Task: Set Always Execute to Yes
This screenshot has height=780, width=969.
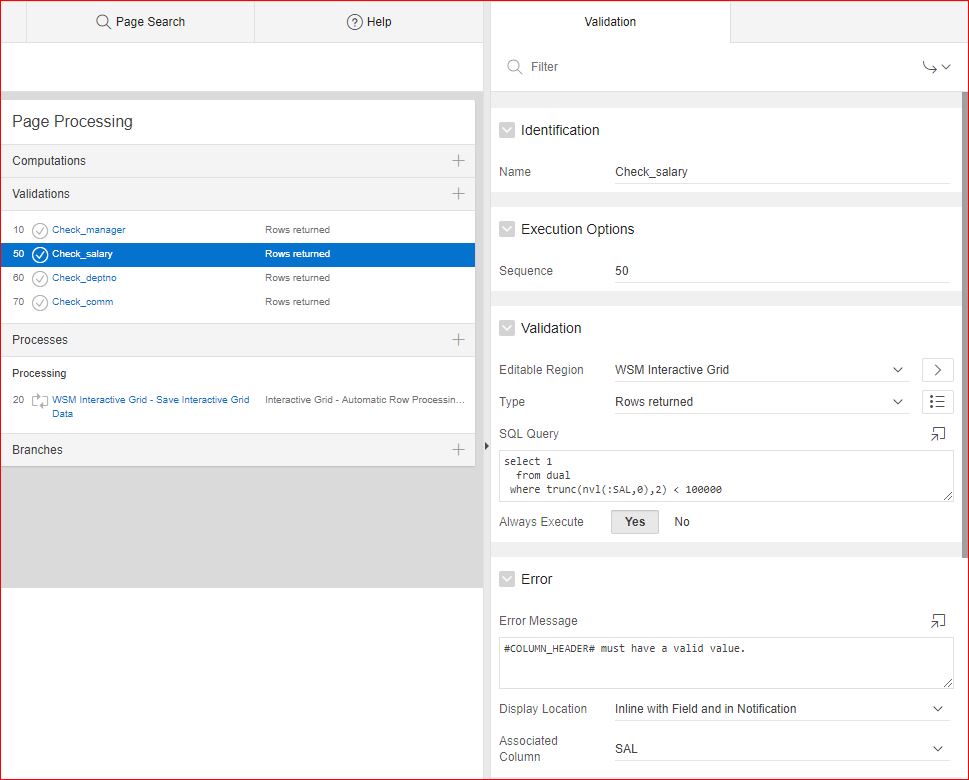Action: 635,522
